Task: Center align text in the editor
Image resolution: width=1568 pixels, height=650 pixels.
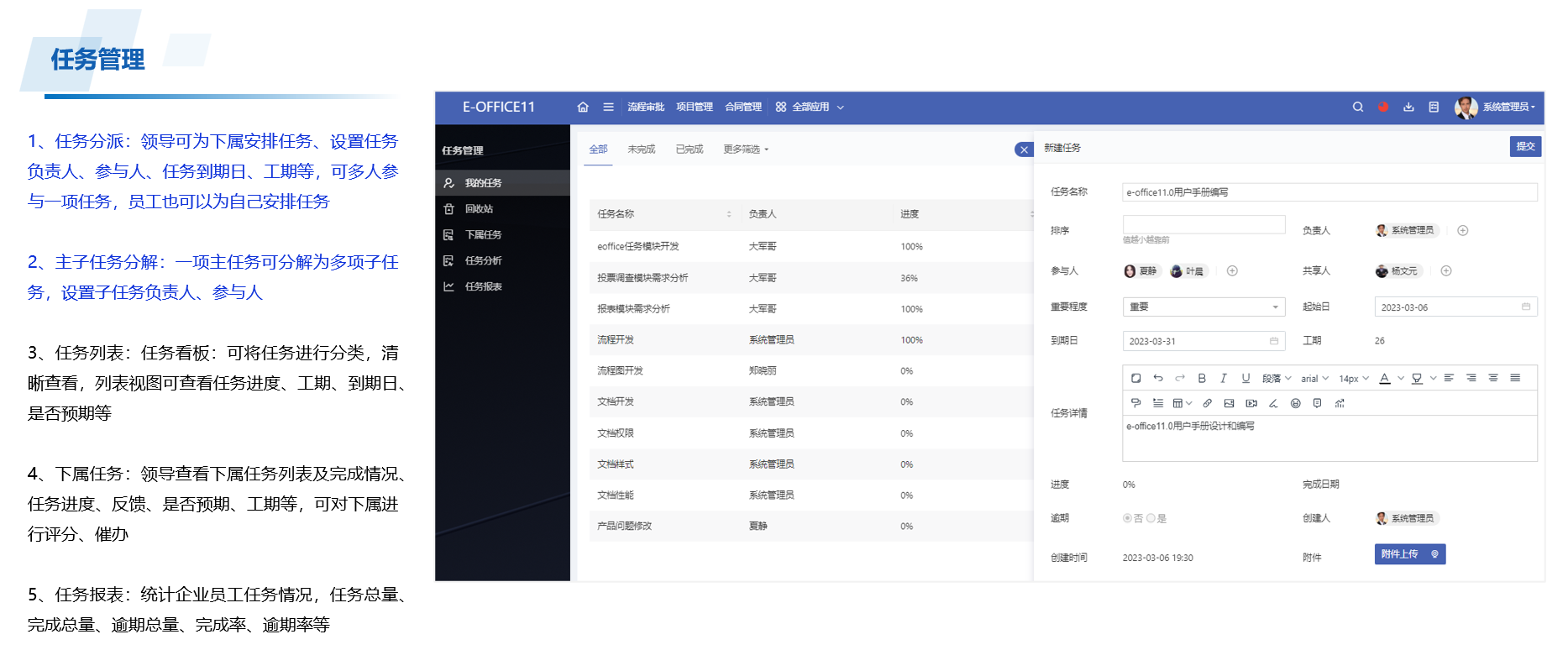Action: pyautogui.click(x=1493, y=378)
